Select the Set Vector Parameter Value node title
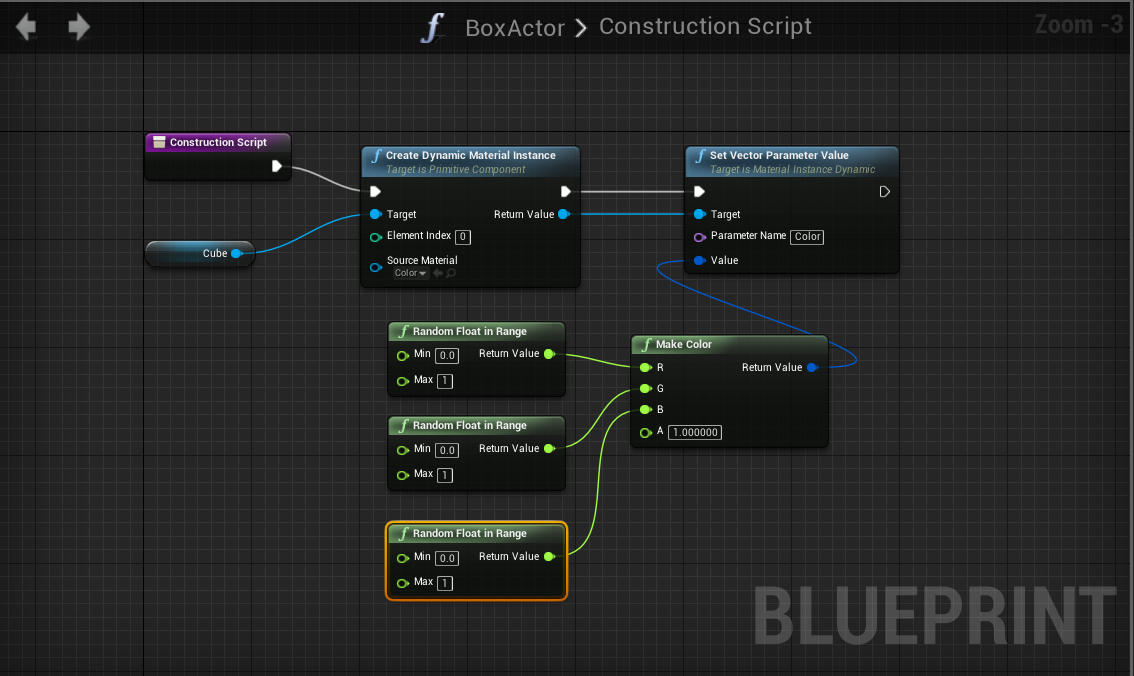Screen dimensions: 1134x676 click(x=779, y=155)
